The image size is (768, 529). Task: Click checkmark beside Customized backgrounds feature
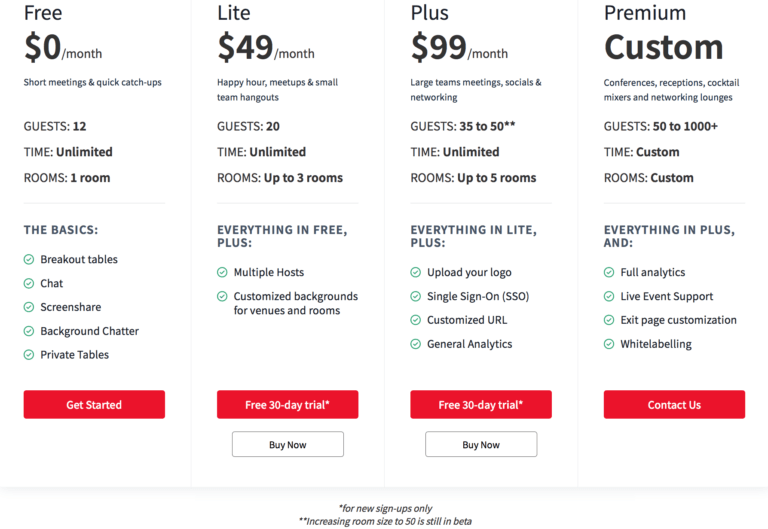222,296
